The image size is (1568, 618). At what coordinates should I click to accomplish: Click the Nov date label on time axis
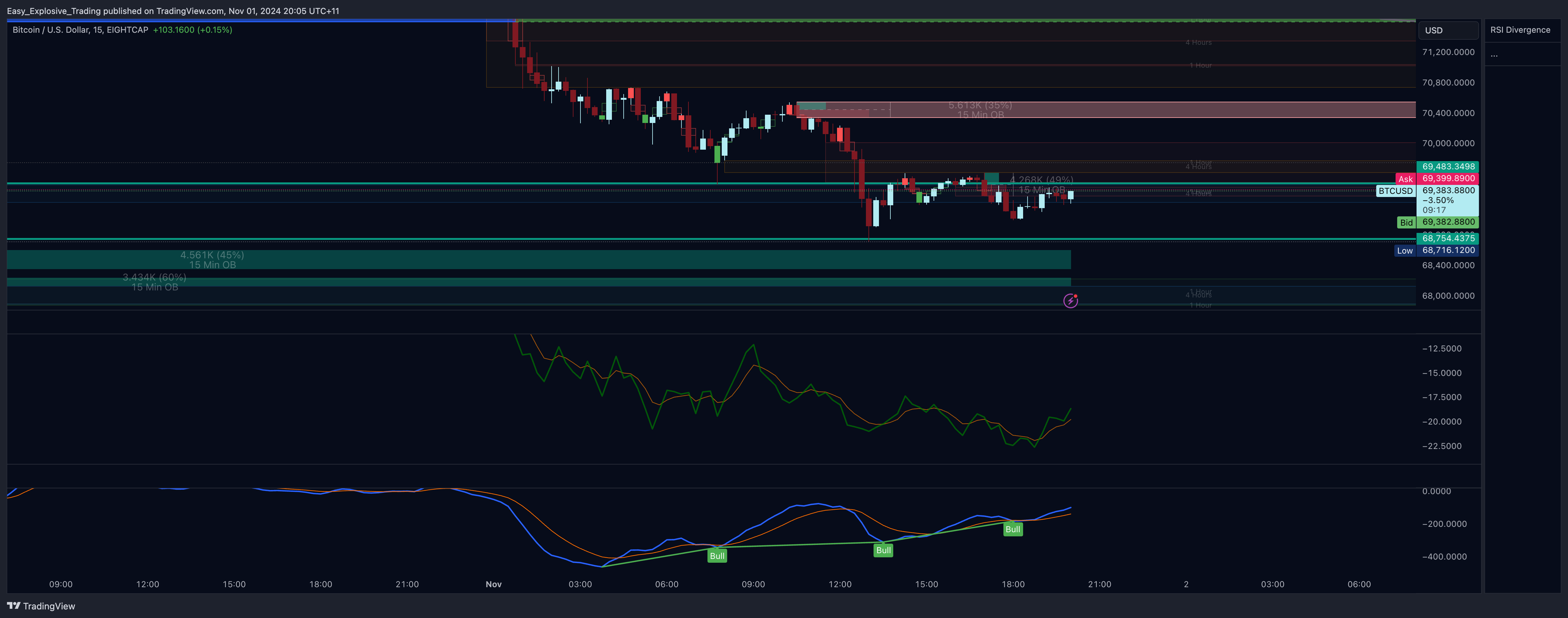click(x=494, y=584)
